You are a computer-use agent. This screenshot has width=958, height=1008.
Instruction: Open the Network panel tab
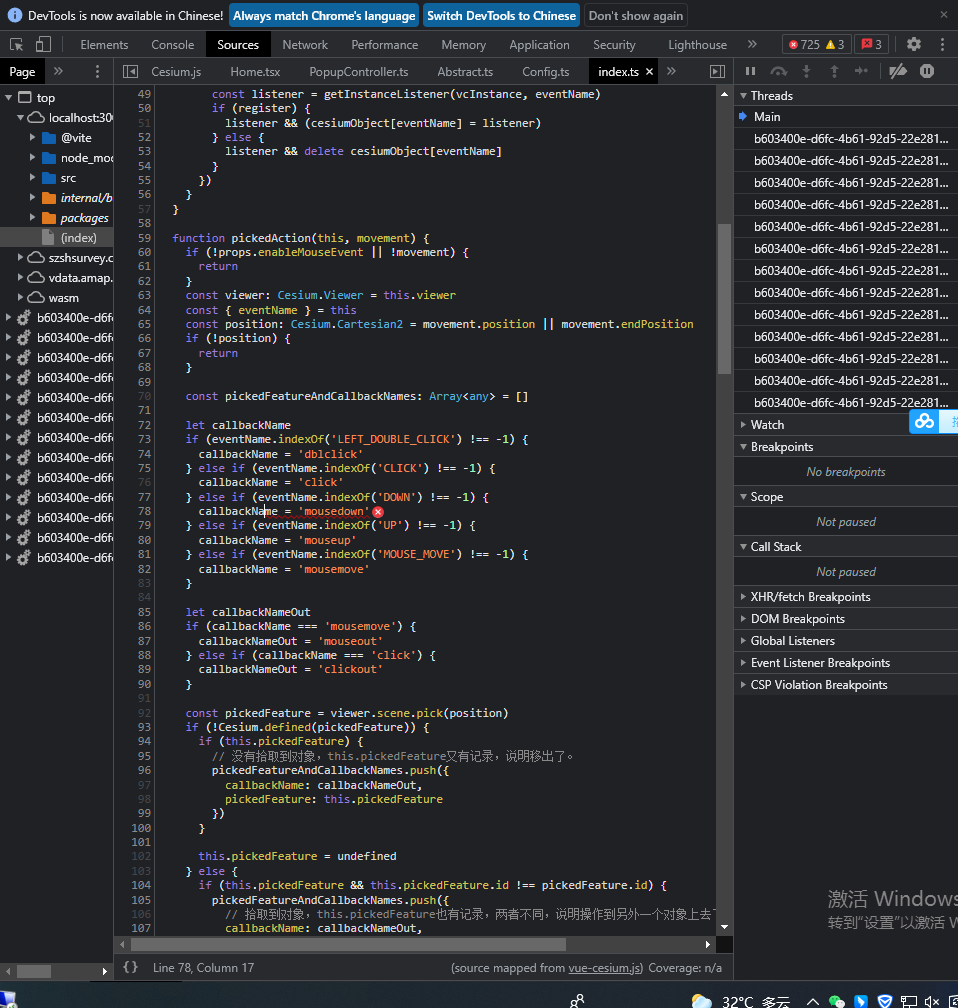305,44
